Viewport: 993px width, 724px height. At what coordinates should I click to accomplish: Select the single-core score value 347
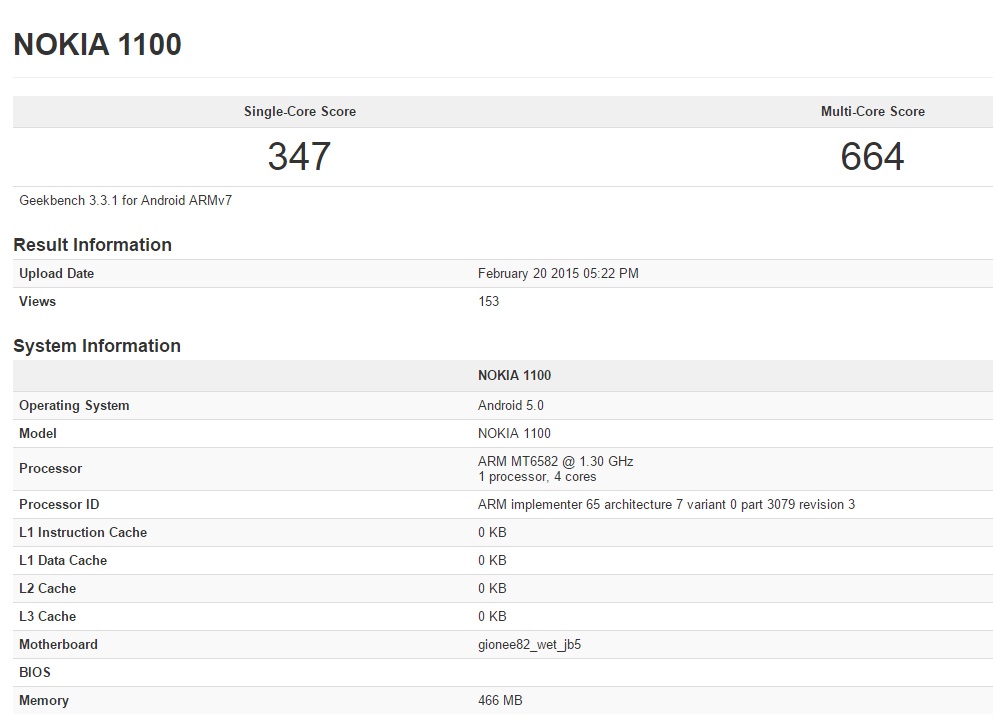pos(299,157)
